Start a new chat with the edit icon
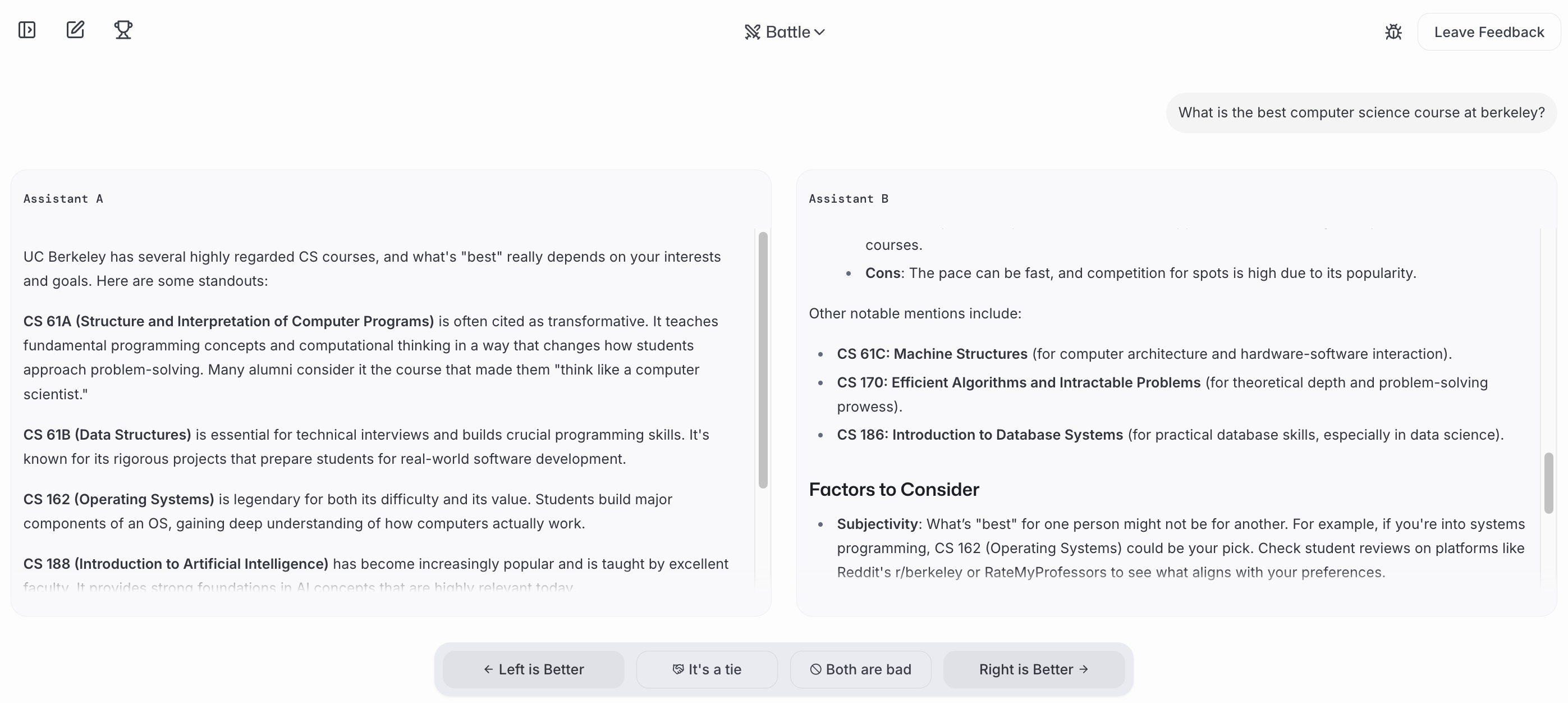 click(75, 30)
